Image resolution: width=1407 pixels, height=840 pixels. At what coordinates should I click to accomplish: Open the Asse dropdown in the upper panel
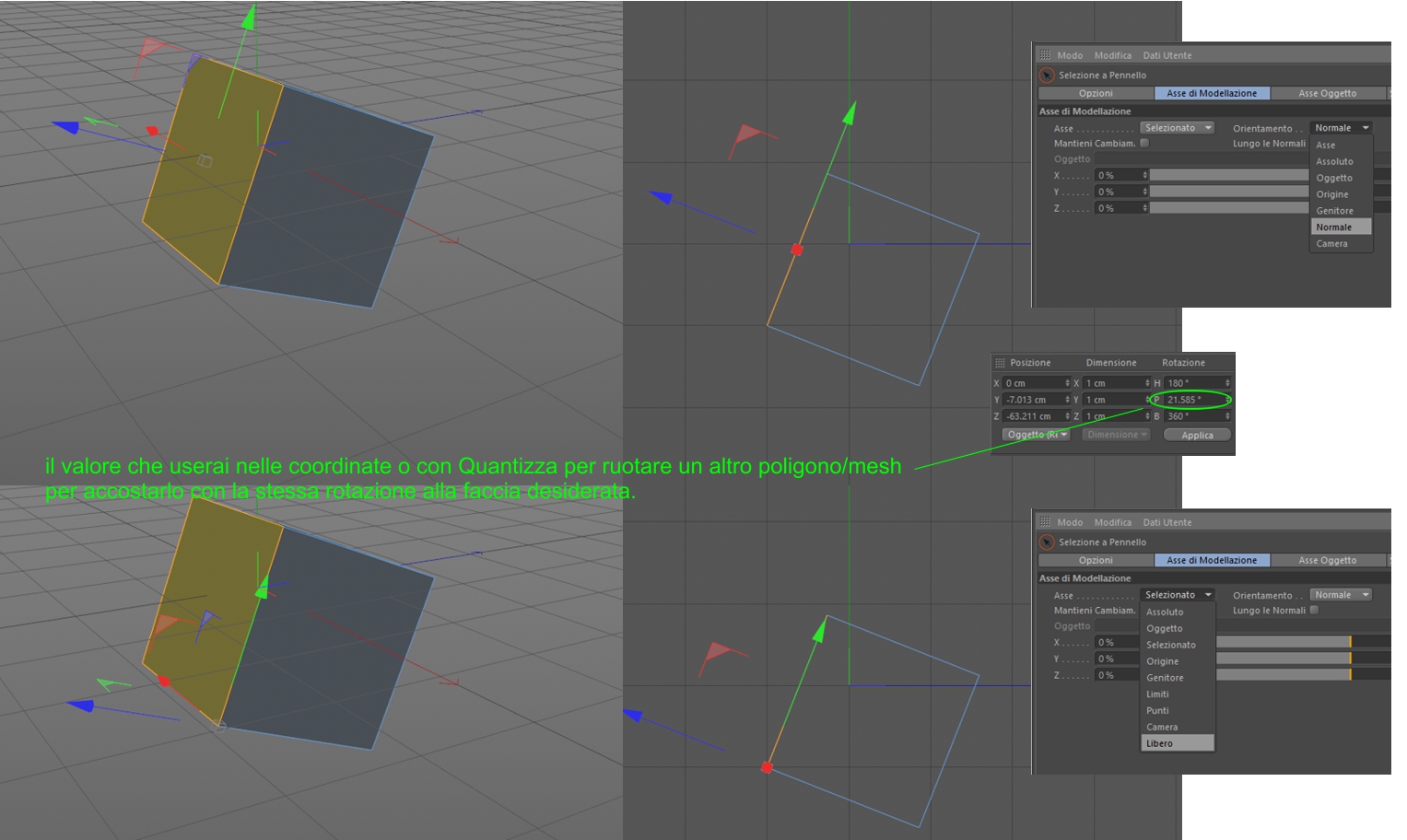click(x=1178, y=128)
